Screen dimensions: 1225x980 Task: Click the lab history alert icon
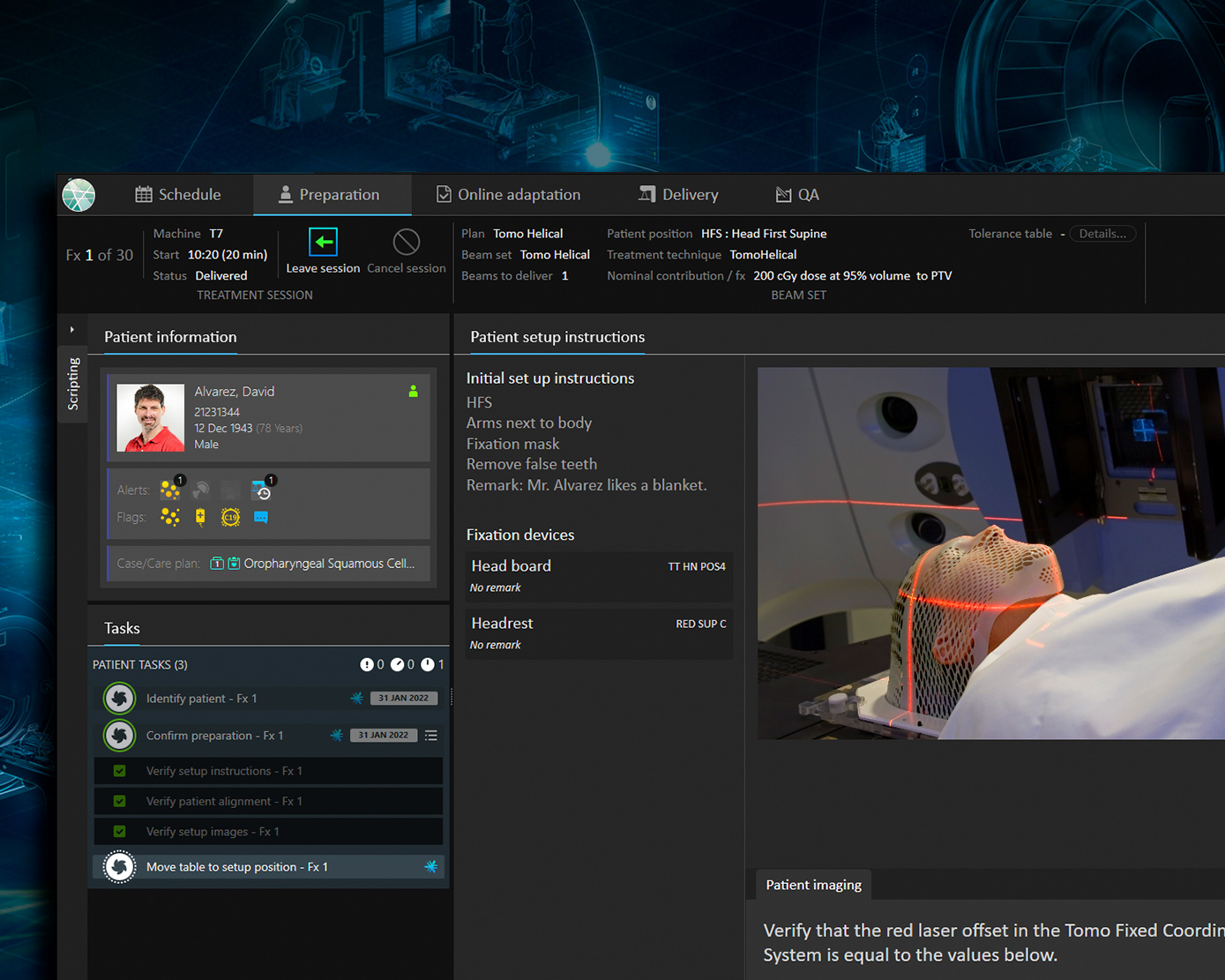tap(261, 490)
